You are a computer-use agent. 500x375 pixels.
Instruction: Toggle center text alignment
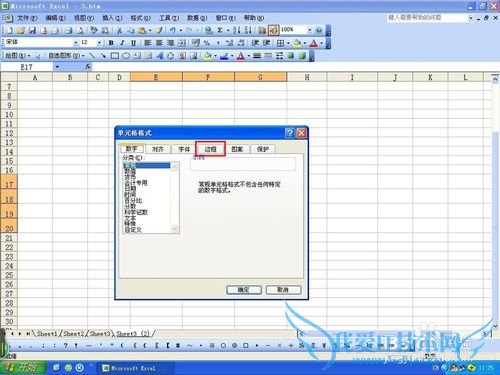click(x=159, y=43)
